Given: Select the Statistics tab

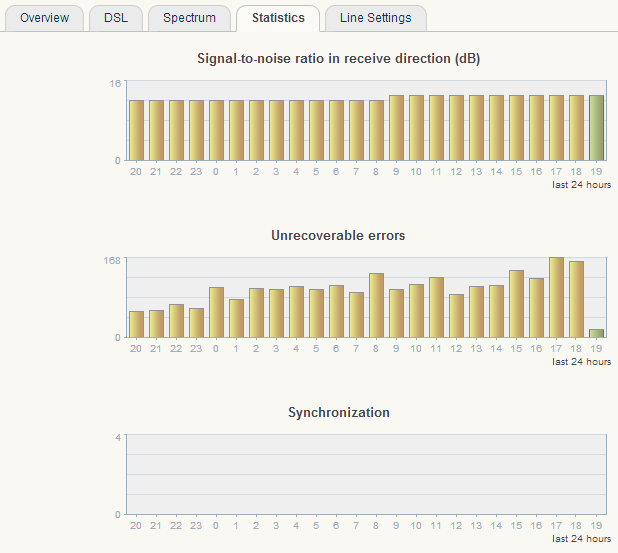Looking at the screenshot, I should (278, 18).
